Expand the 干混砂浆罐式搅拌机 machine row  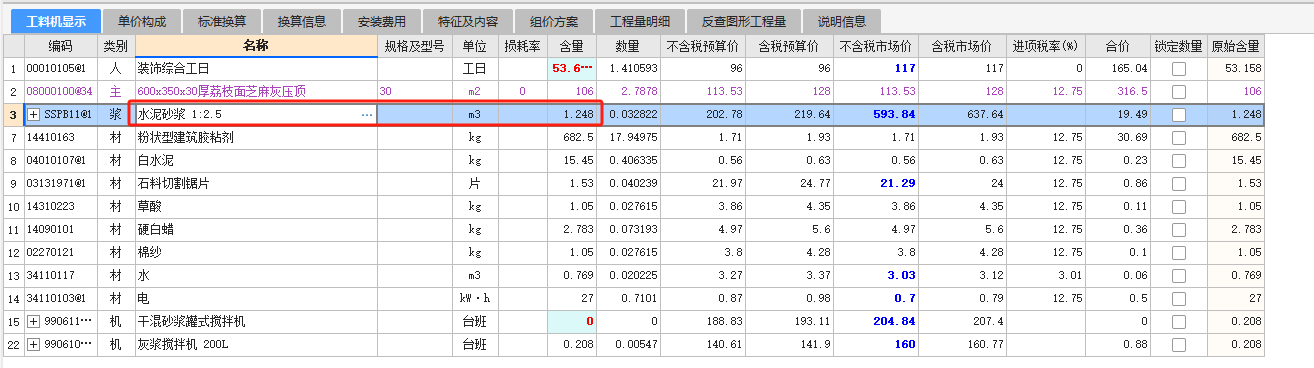pyautogui.click(x=34, y=321)
